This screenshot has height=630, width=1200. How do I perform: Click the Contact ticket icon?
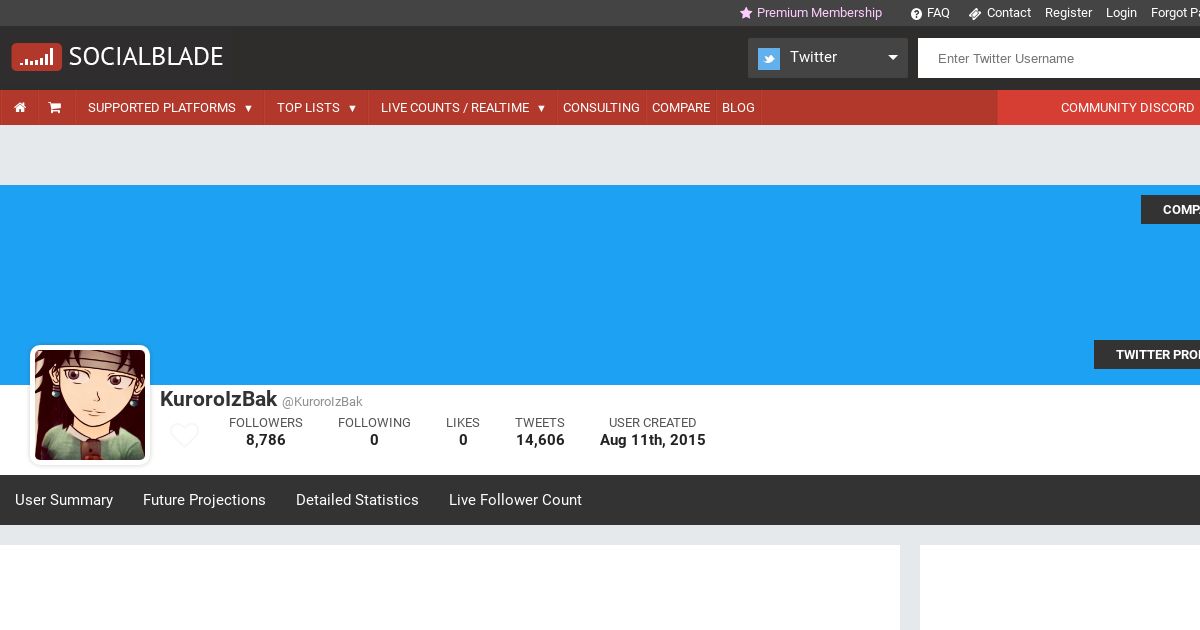[975, 14]
